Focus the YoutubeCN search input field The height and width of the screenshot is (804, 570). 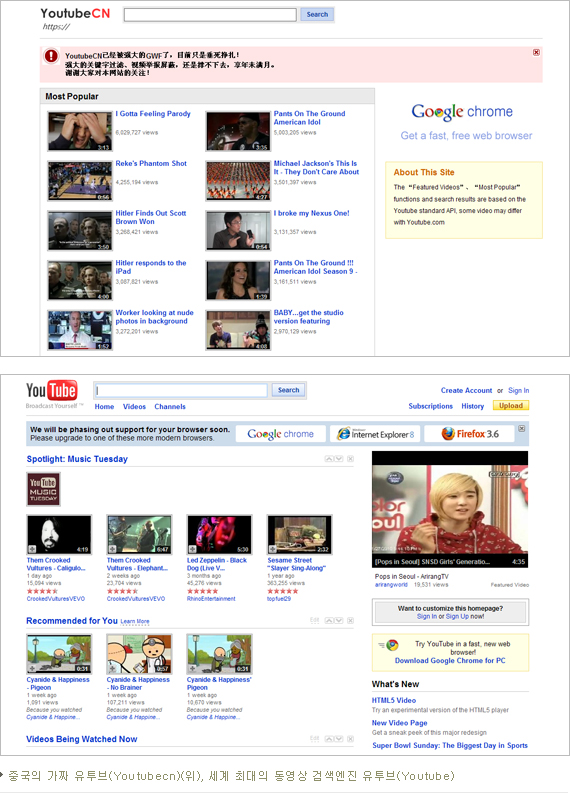point(210,15)
